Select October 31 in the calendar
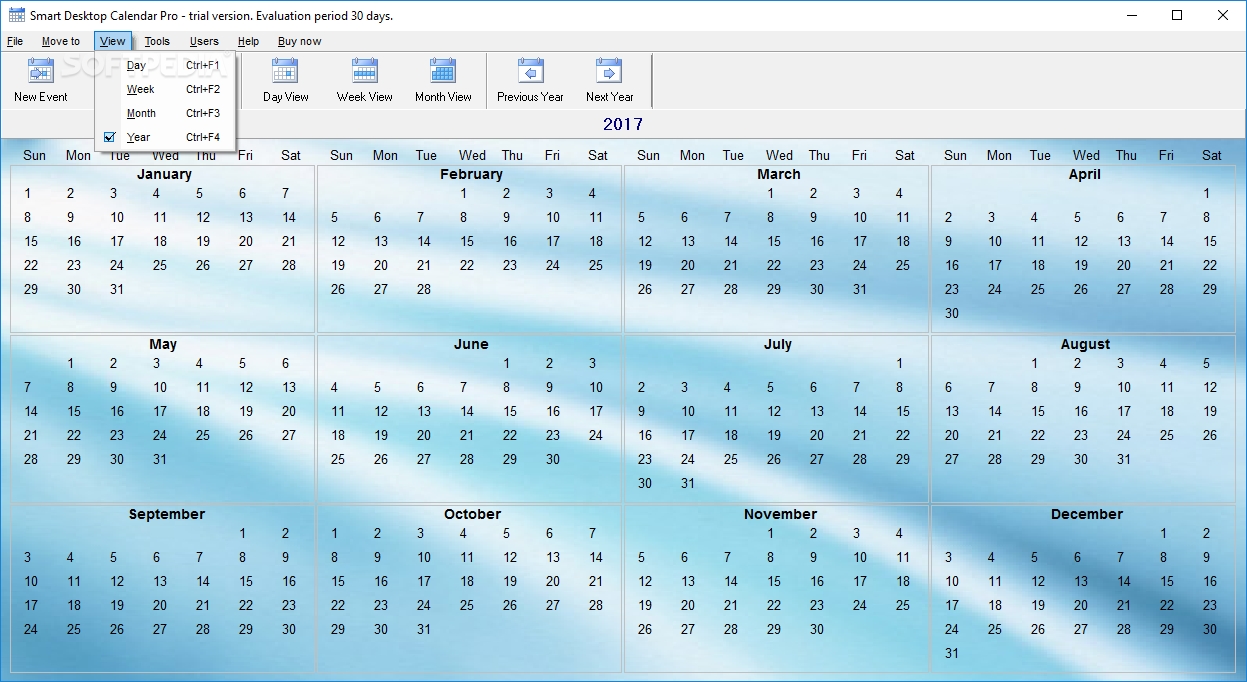 [x=424, y=629]
